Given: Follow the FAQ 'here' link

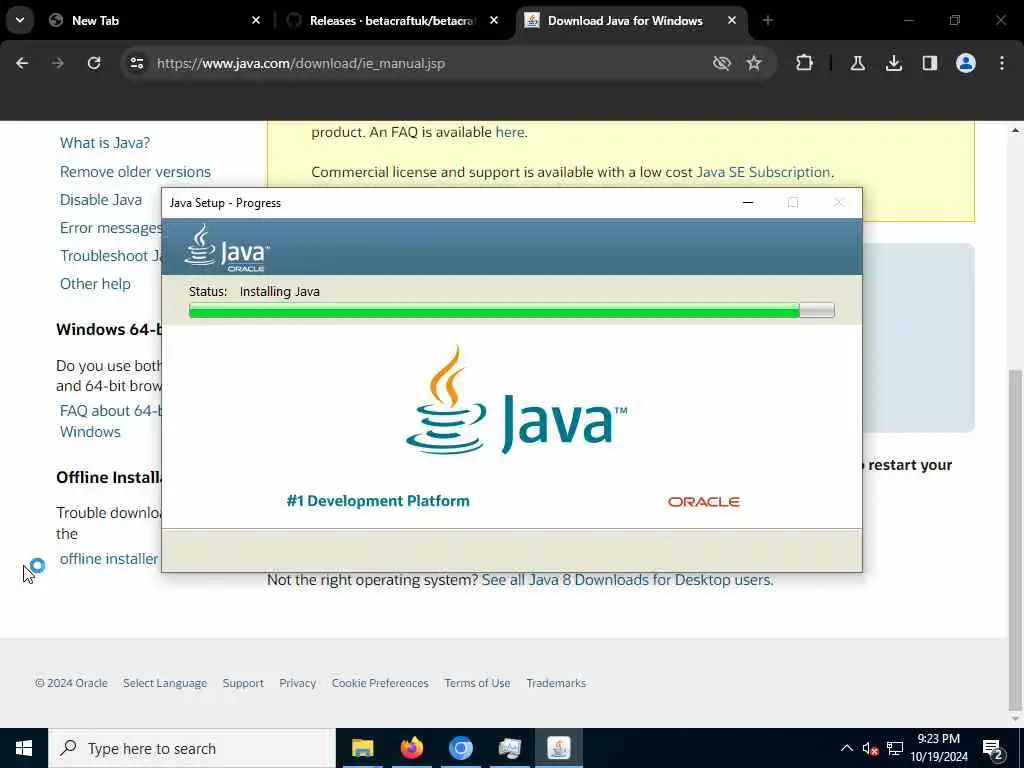Looking at the screenshot, I should (x=509, y=132).
